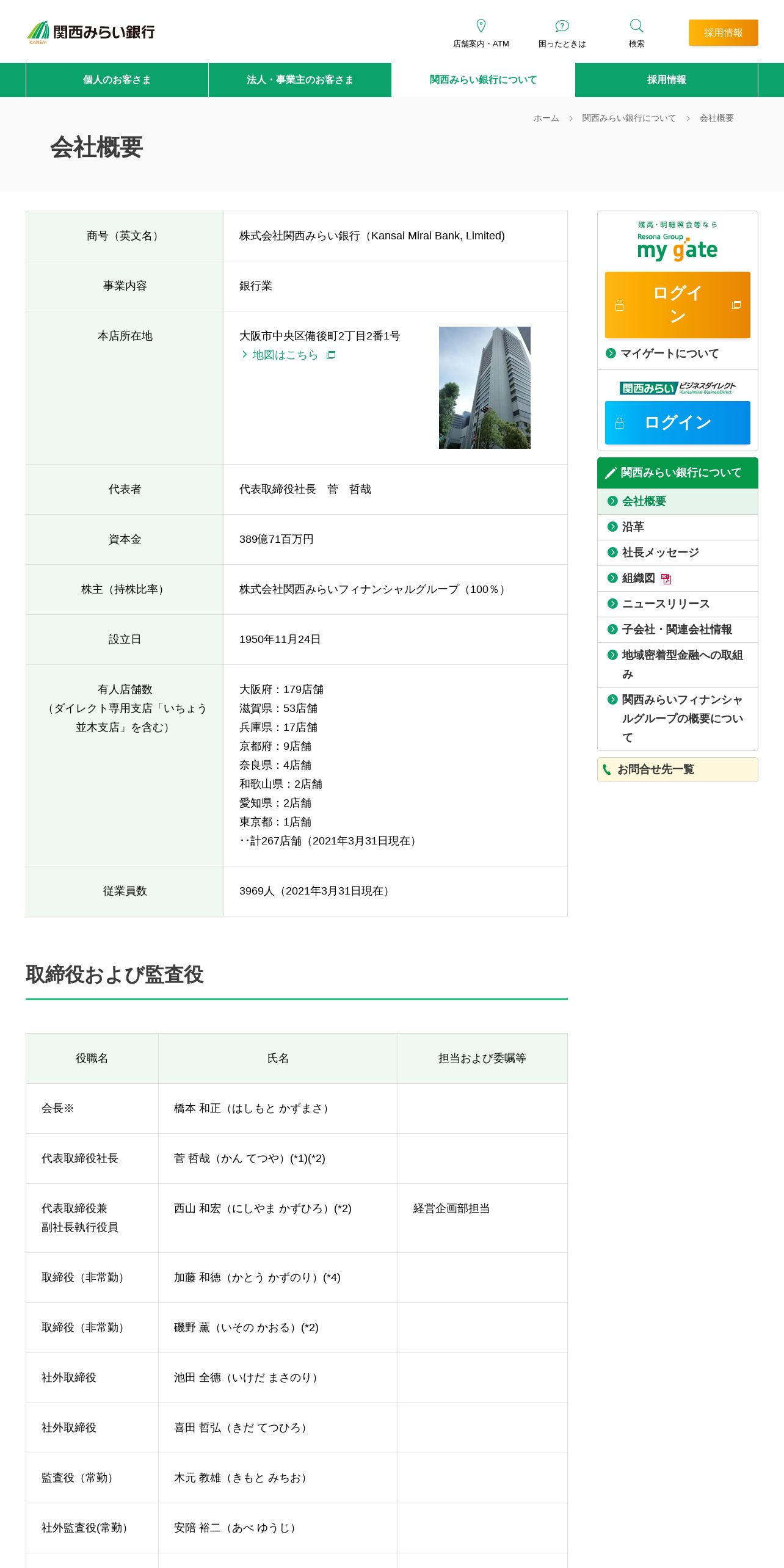The height and width of the screenshot is (1568, 784).
Task: Click the Kansai Mirai Bank logo
Action: (x=90, y=32)
